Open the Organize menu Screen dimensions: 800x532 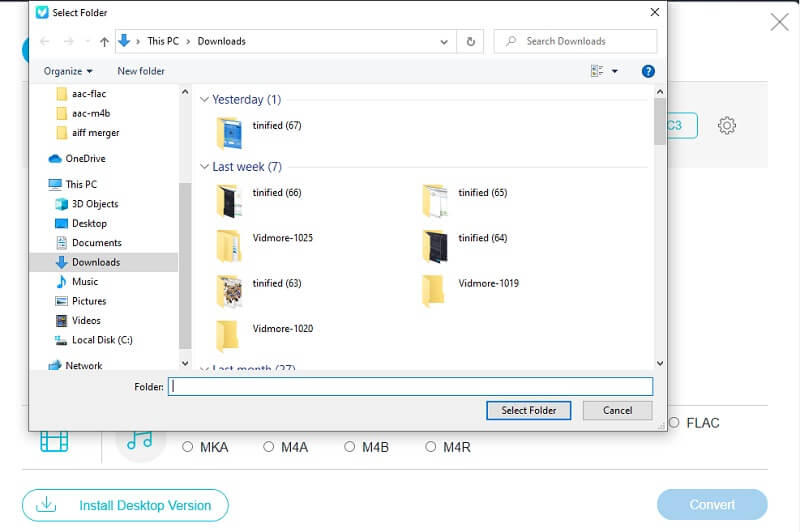pos(68,71)
